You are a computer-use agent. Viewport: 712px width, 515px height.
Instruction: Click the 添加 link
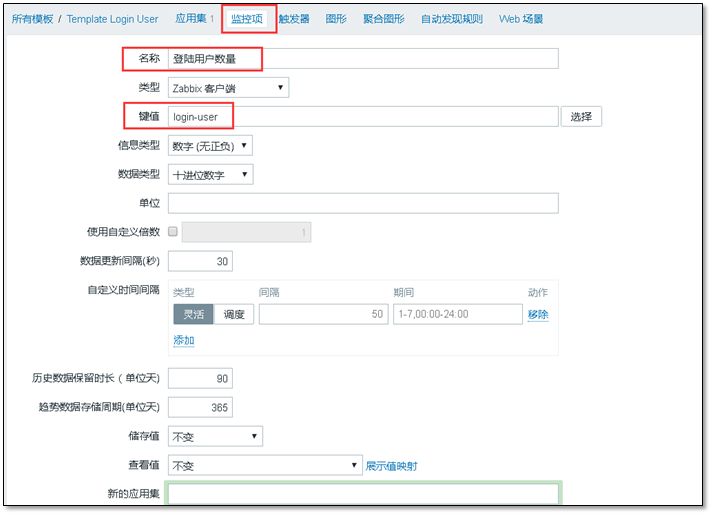point(184,340)
